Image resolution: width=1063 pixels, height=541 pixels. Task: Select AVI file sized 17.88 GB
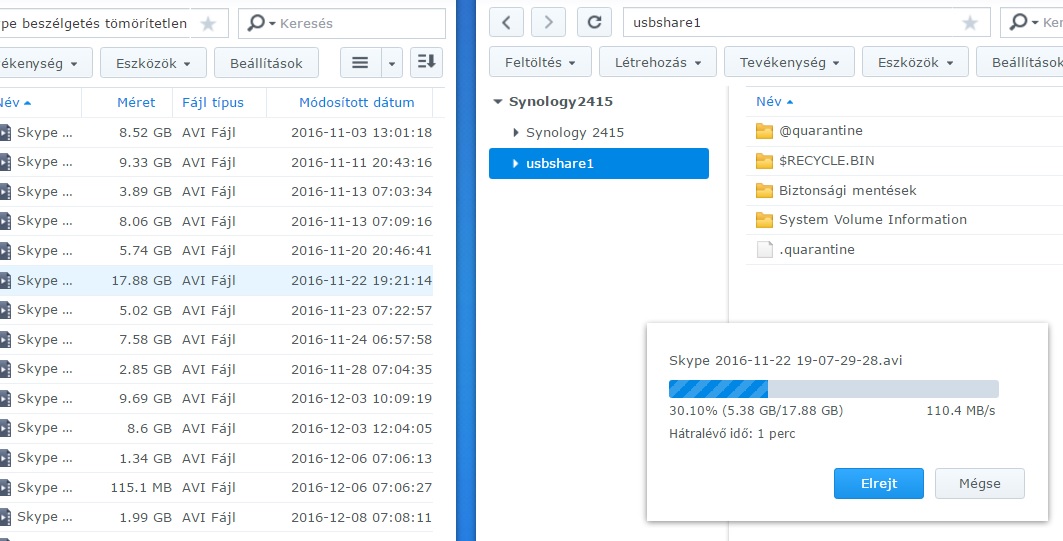pyautogui.click(x=216, y=281)
